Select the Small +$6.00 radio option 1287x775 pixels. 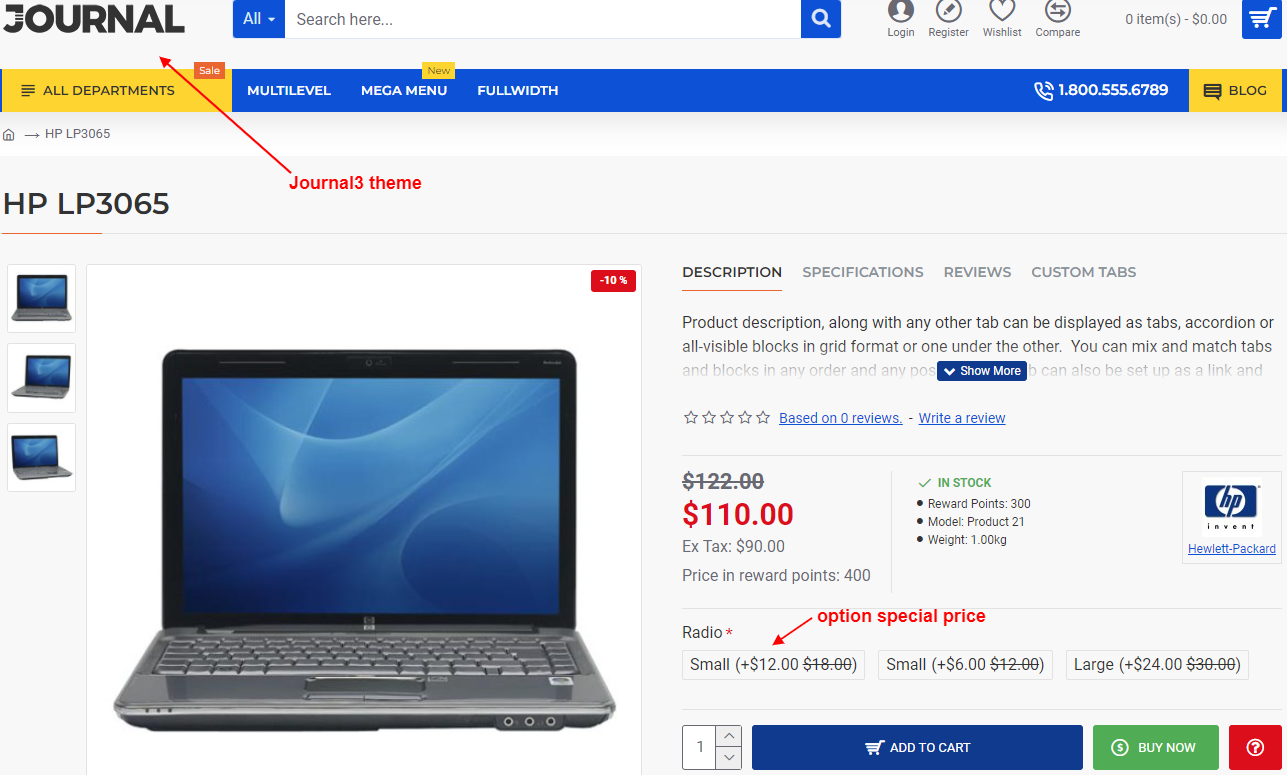[965, 665]
